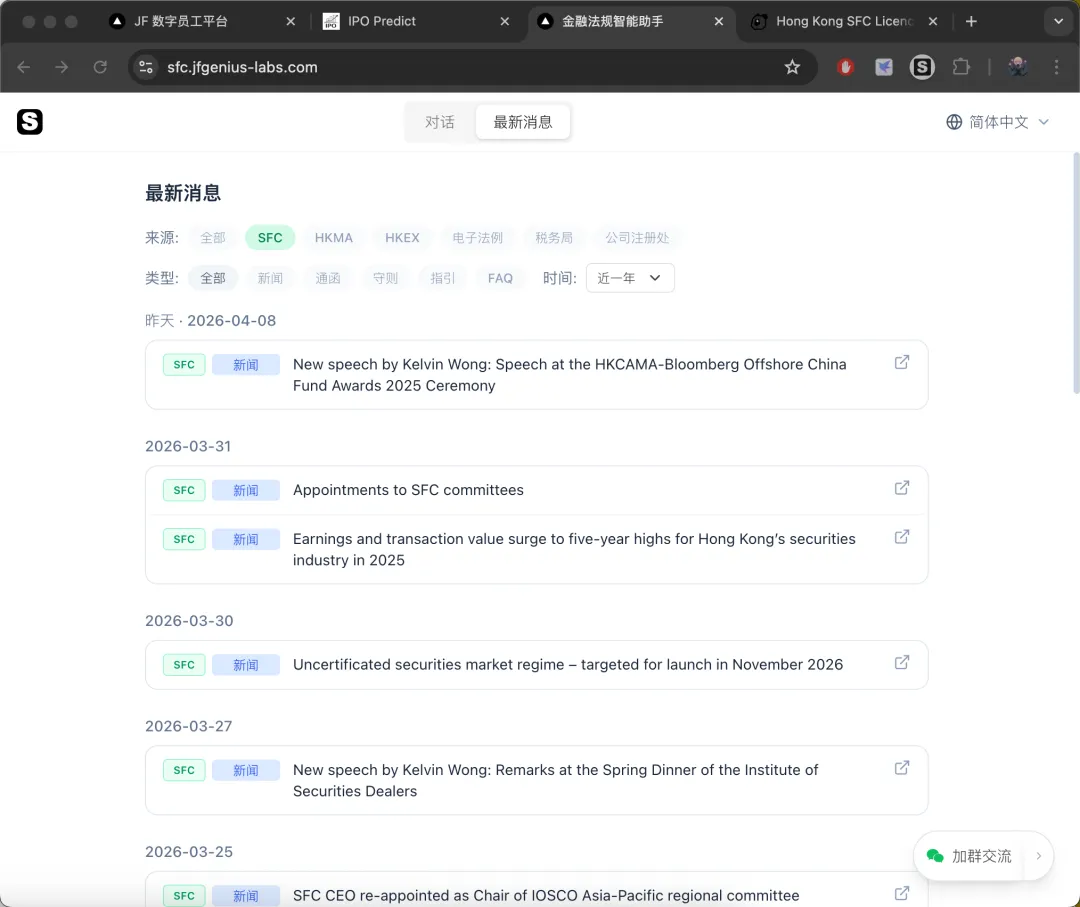Open external link for Appointments to SFC committees
Image resolution: width=1080 pixels, height=907 pixels.
(x=902, y=488)
